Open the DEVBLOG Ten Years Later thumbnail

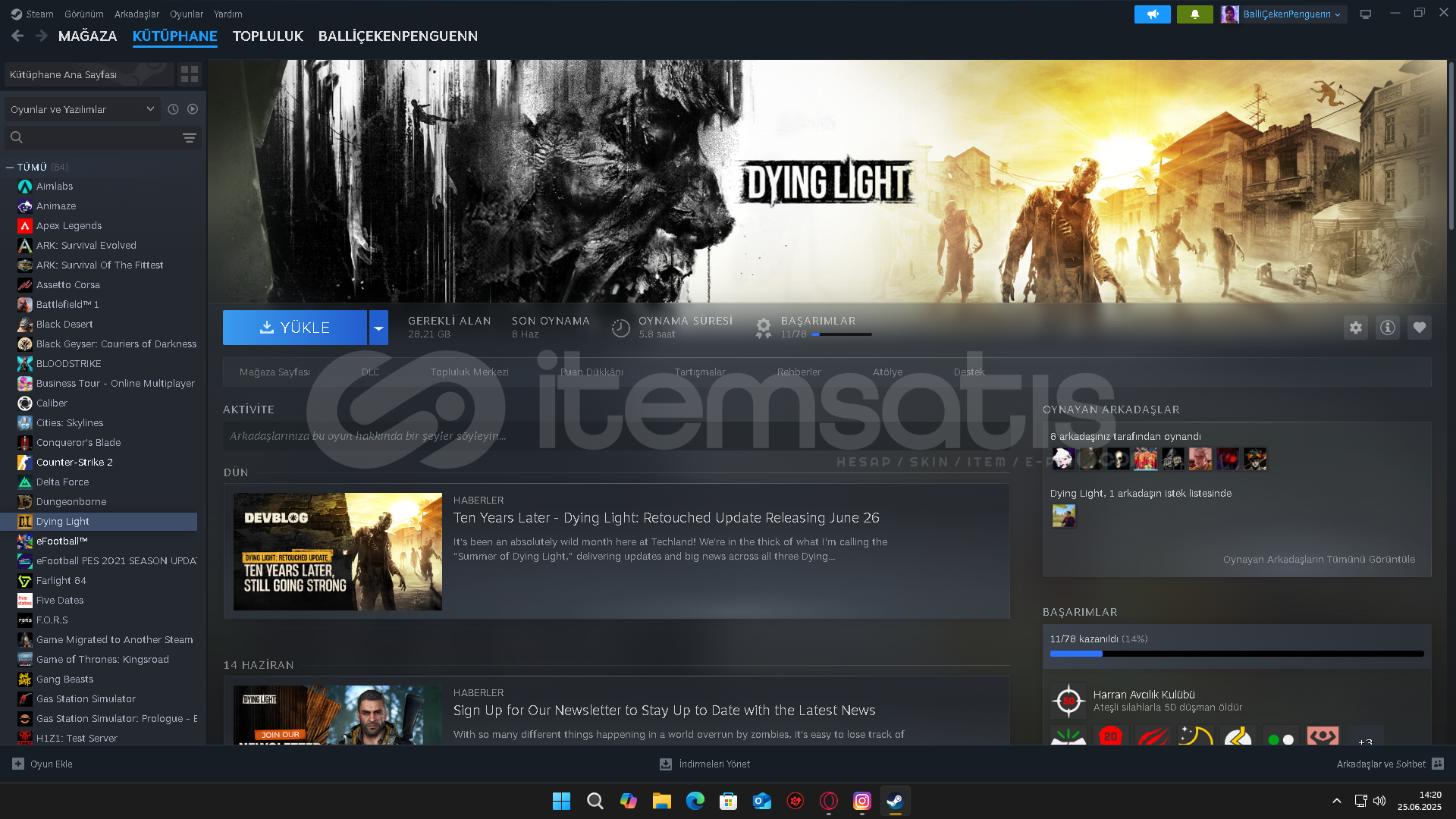pos(337,552)
